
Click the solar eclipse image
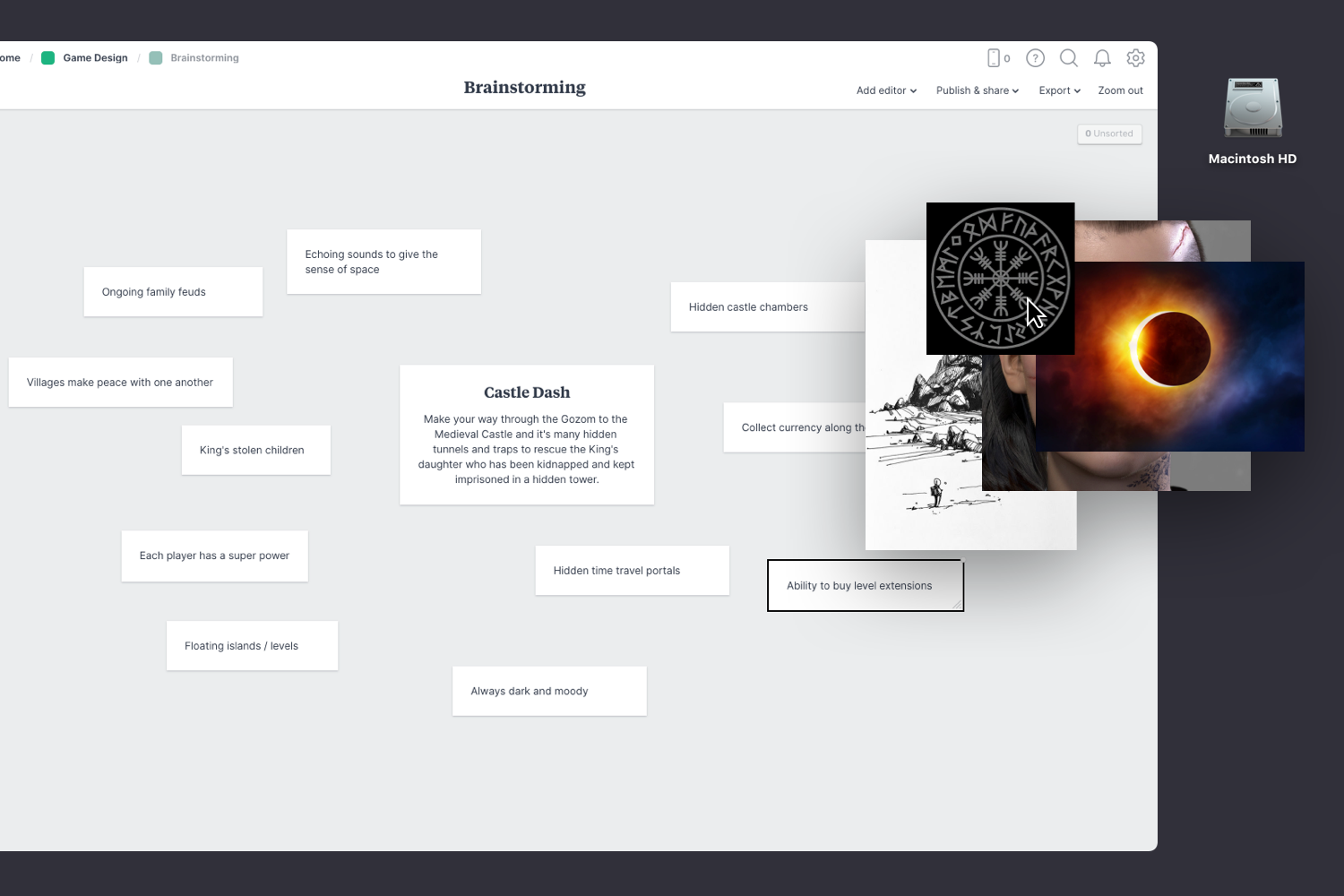coord(1170,356)
